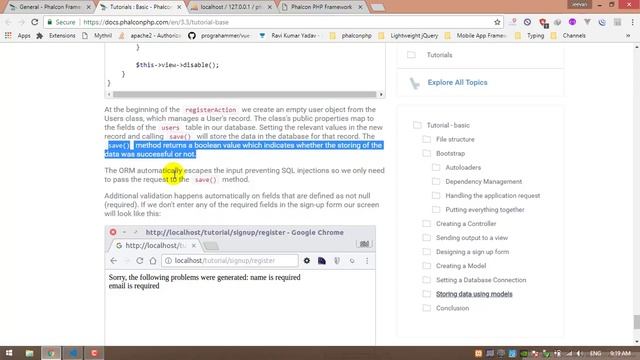The height and width of the screenshot is (360, 640).
Task: Open the Typing bookmarks folder
Action: (x=529, y=36)
